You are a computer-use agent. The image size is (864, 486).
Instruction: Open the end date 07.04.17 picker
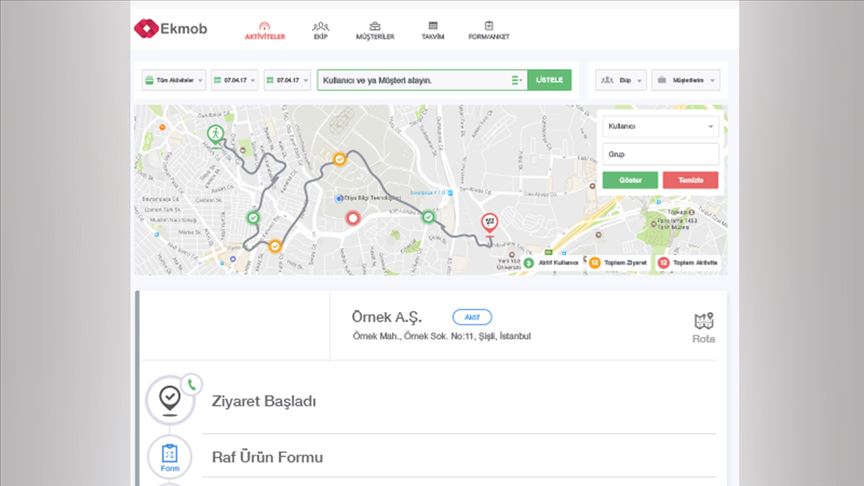[x=288, y=80]
